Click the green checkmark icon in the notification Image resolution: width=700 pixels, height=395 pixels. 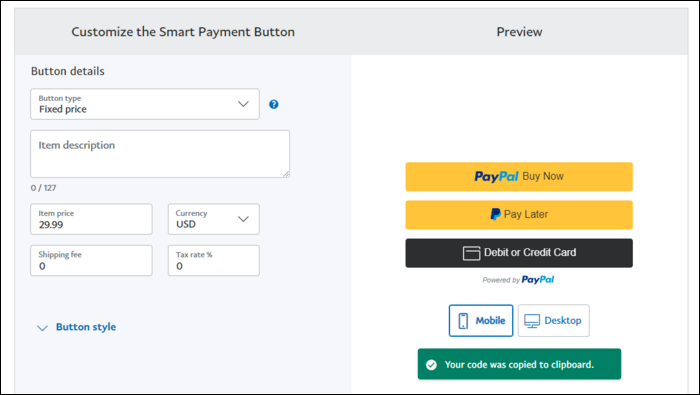click(431, 365)
